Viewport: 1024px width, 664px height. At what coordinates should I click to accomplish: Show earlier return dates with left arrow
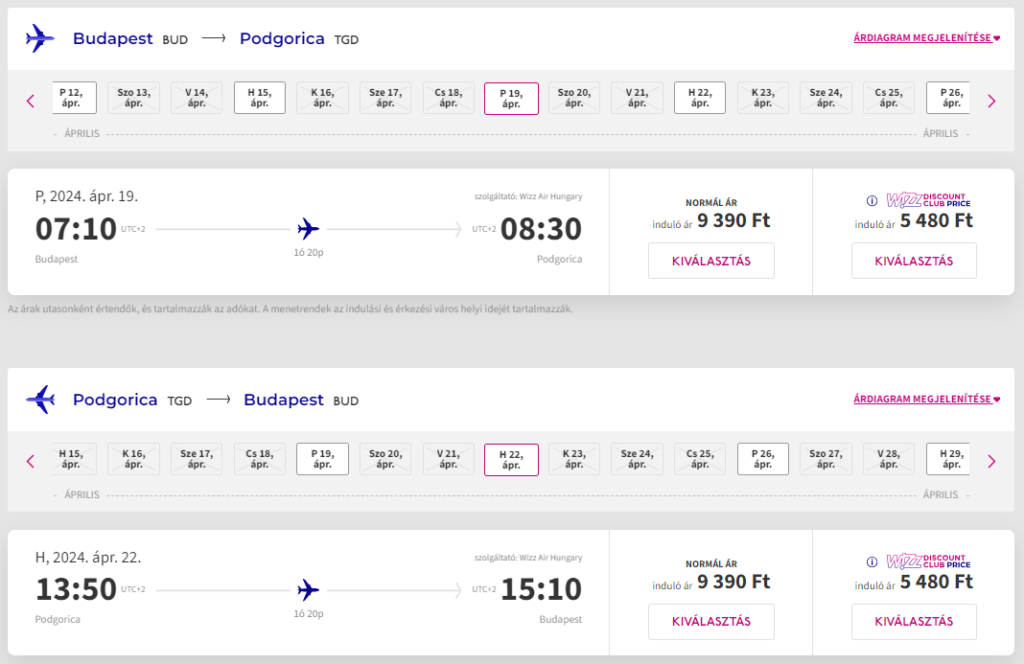(31, 462)
